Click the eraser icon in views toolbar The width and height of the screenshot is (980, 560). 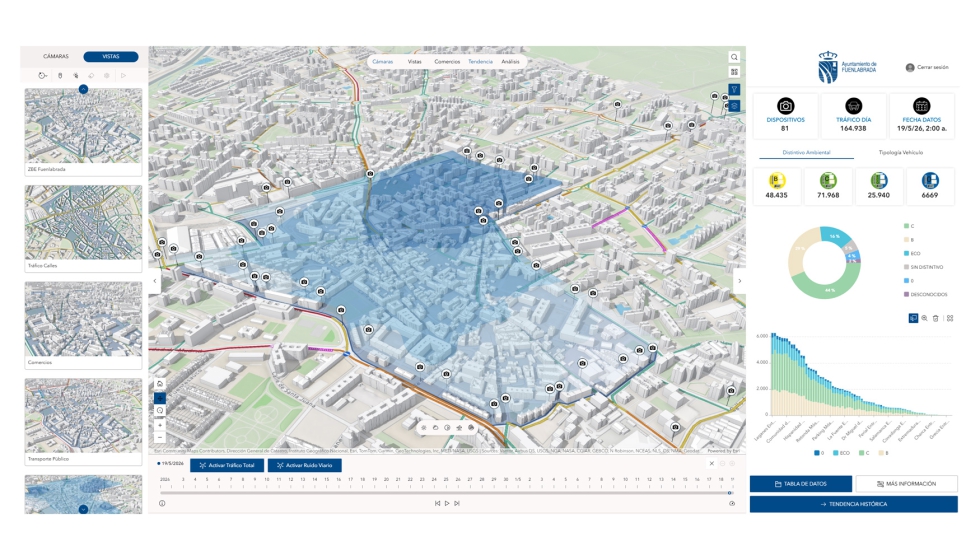91,76
